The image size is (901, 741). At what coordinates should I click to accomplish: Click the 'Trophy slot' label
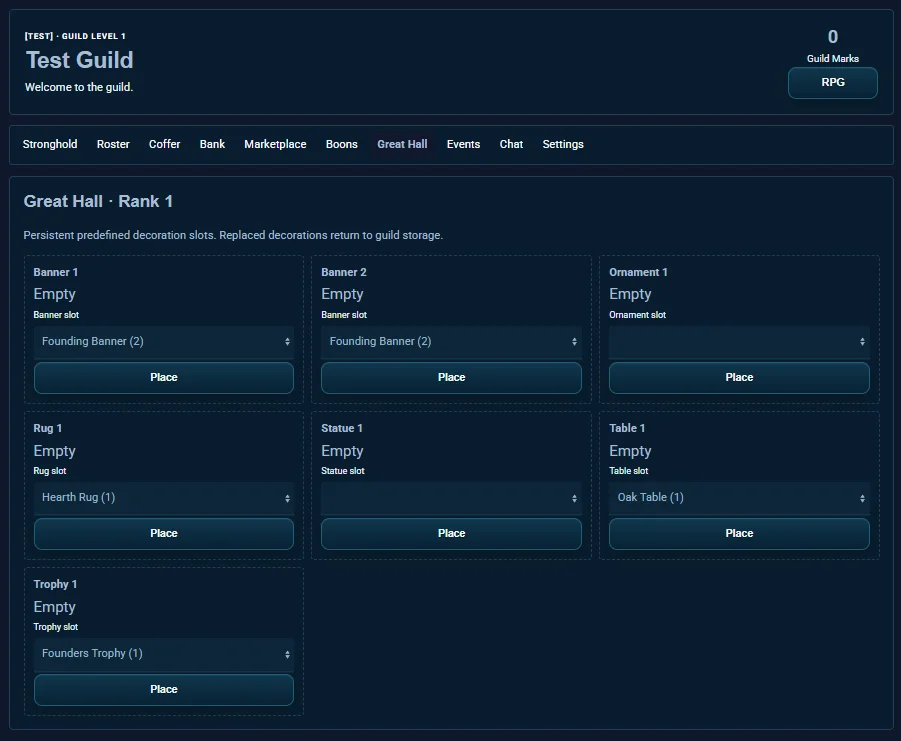[55, 627]
